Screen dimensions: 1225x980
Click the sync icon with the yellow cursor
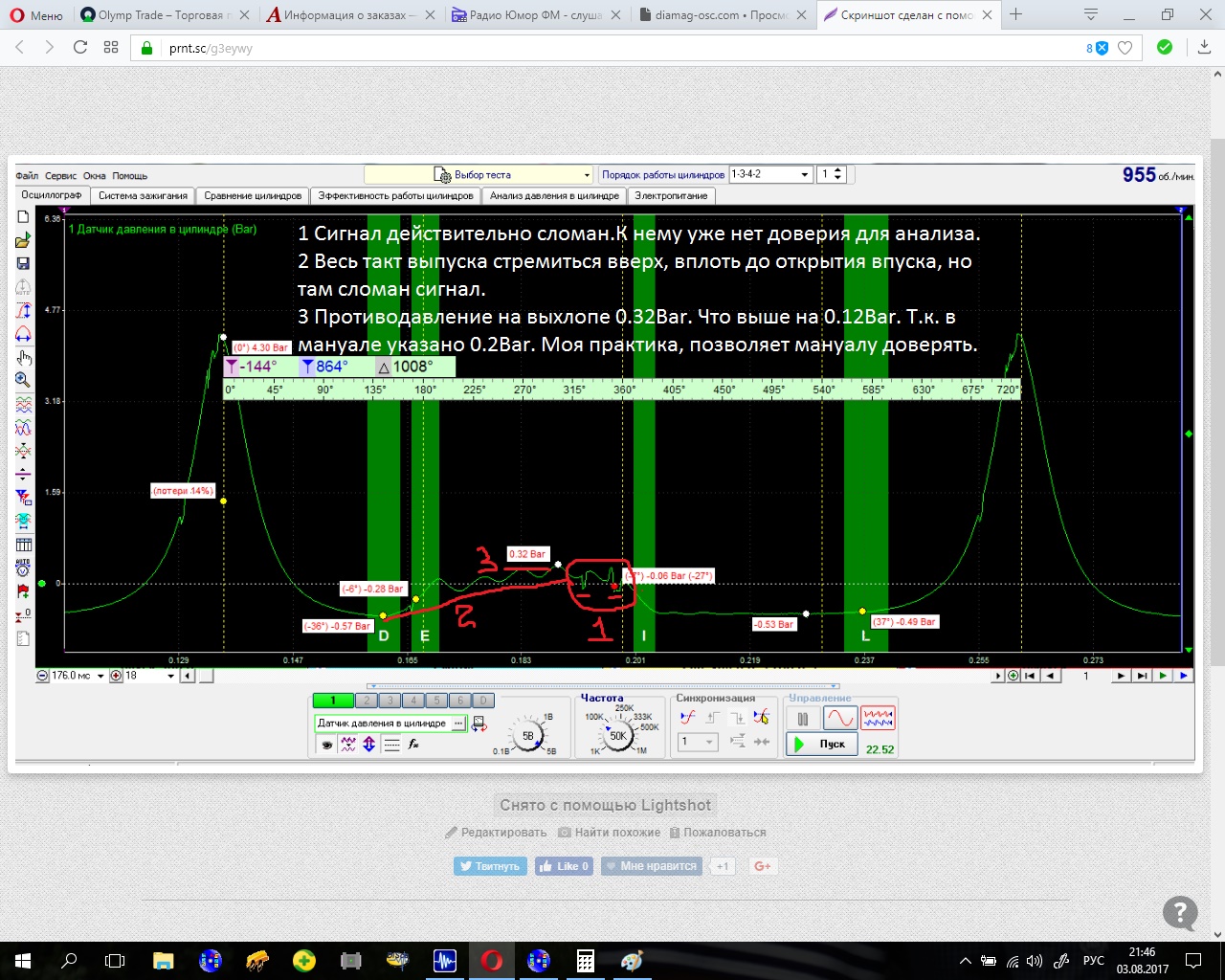point(761,718)
